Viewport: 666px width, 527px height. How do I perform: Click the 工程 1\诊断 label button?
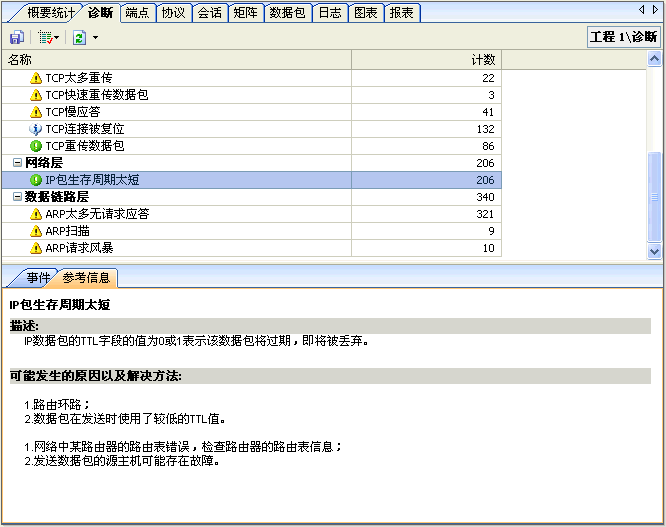pos(623,37)
